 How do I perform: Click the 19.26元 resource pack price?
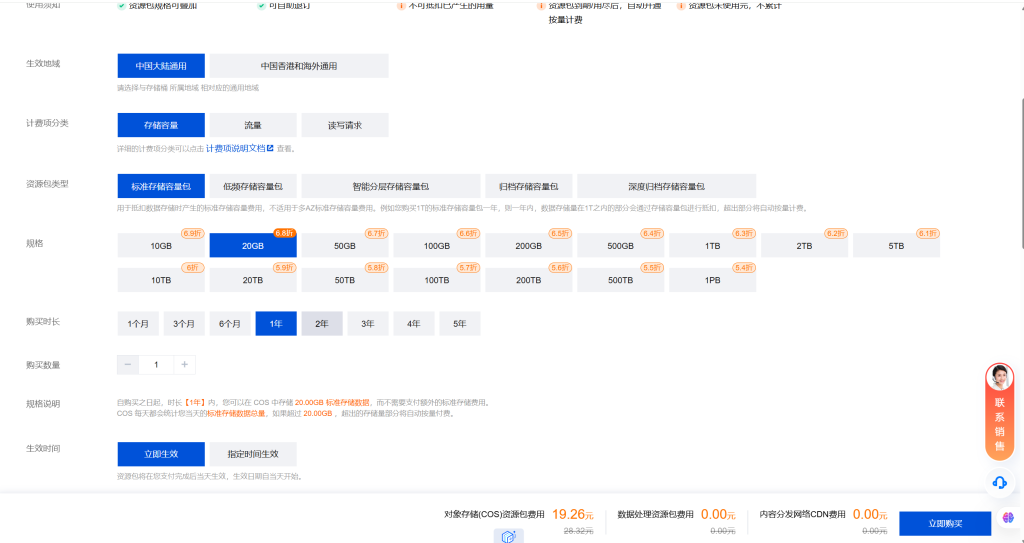573,515
